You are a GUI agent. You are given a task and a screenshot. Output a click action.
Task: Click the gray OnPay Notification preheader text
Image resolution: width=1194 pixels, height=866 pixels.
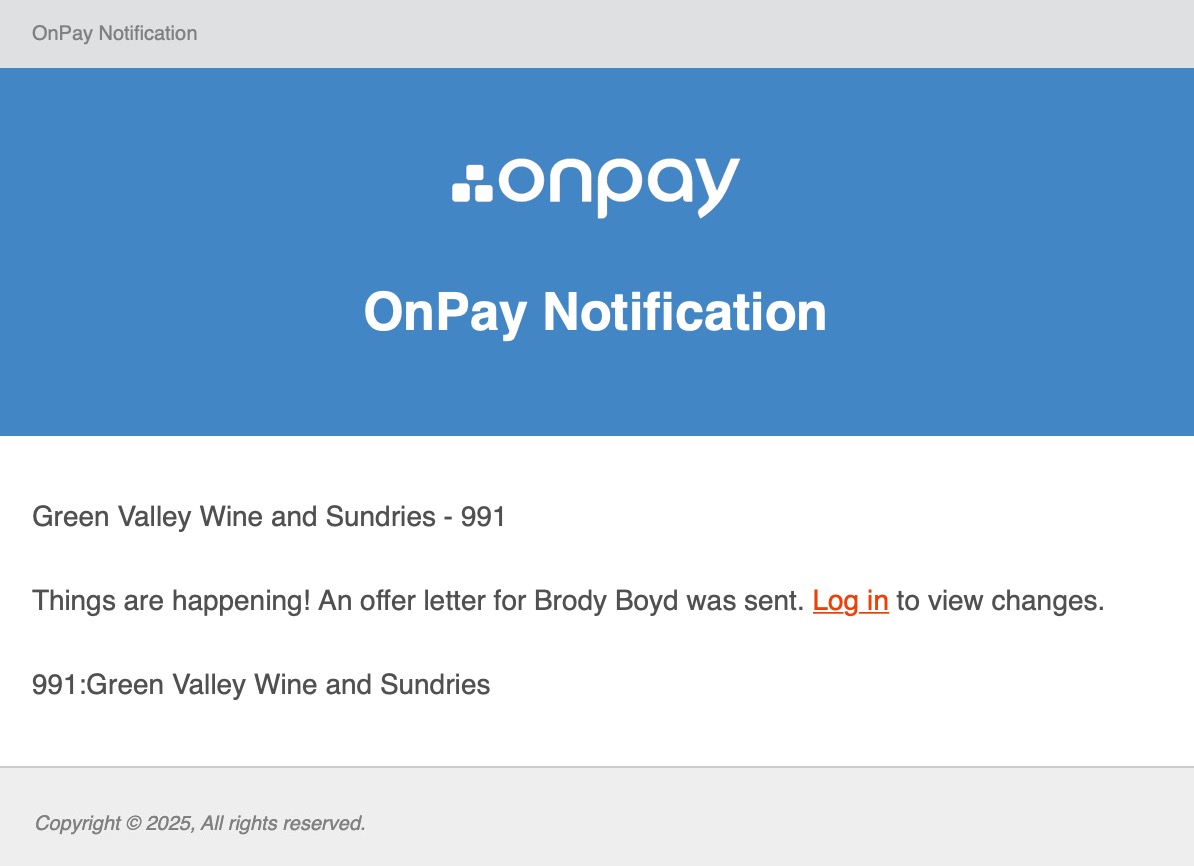tap(115, 33)
